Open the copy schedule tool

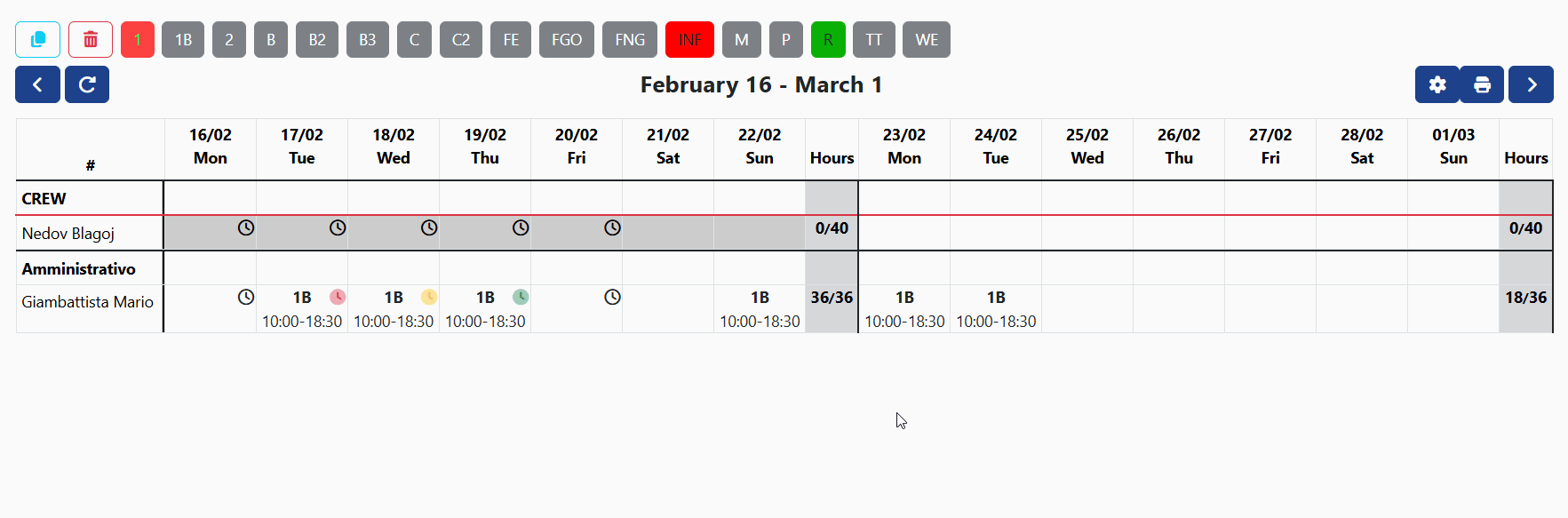37,39
